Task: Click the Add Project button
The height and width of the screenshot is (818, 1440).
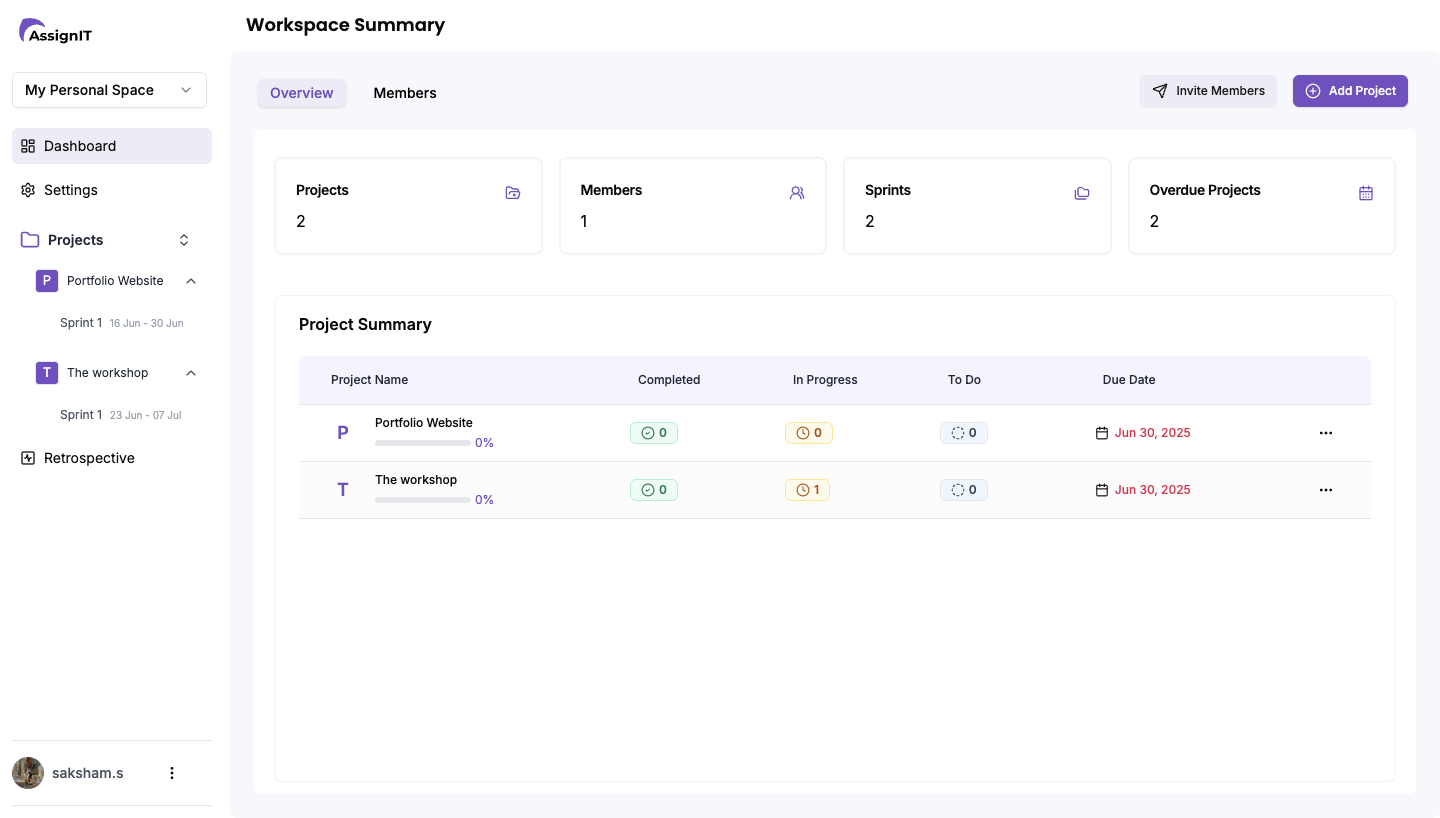Action: (x=1350, y=91)
